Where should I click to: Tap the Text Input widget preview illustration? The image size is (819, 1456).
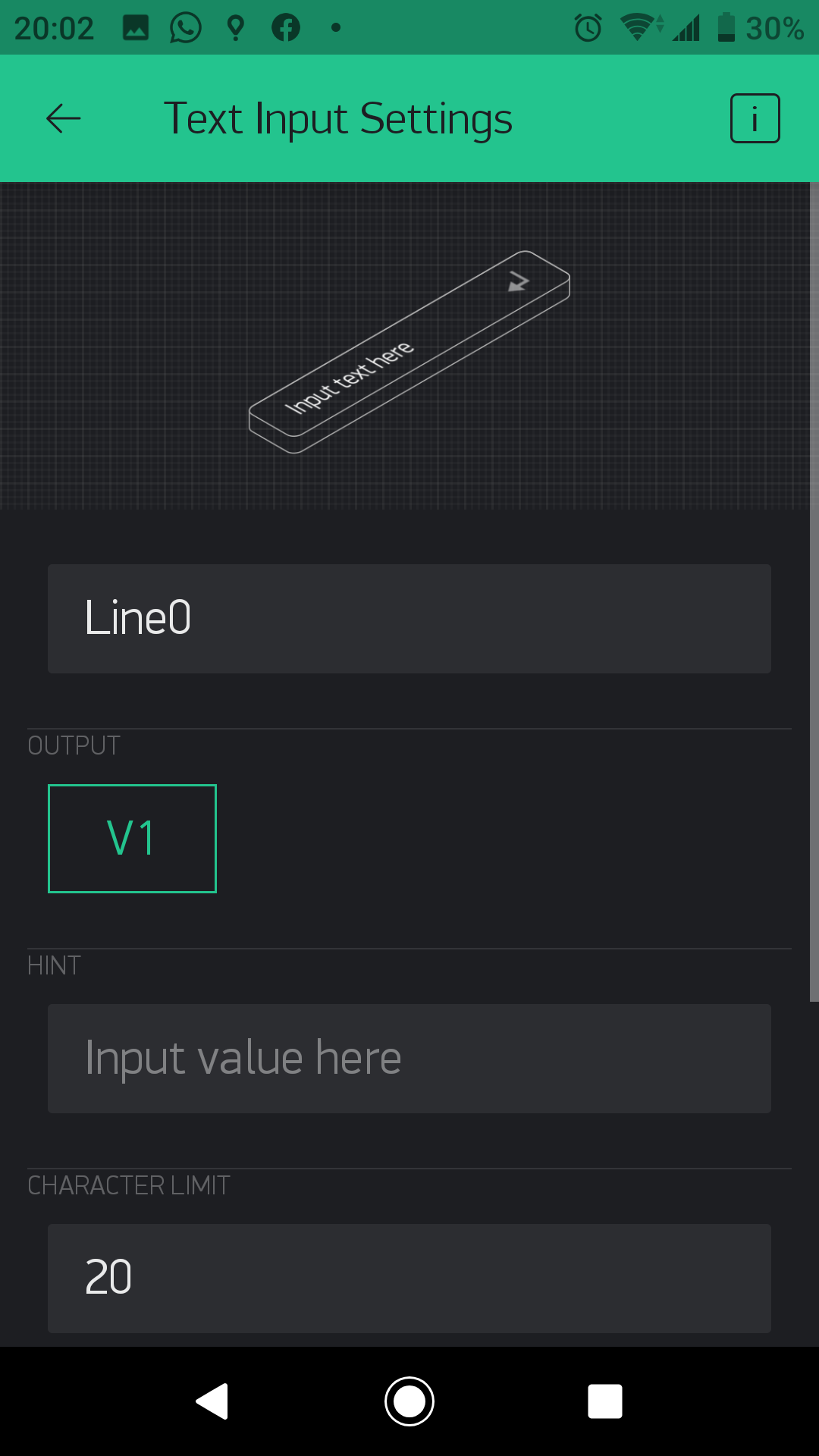(409, 352)
